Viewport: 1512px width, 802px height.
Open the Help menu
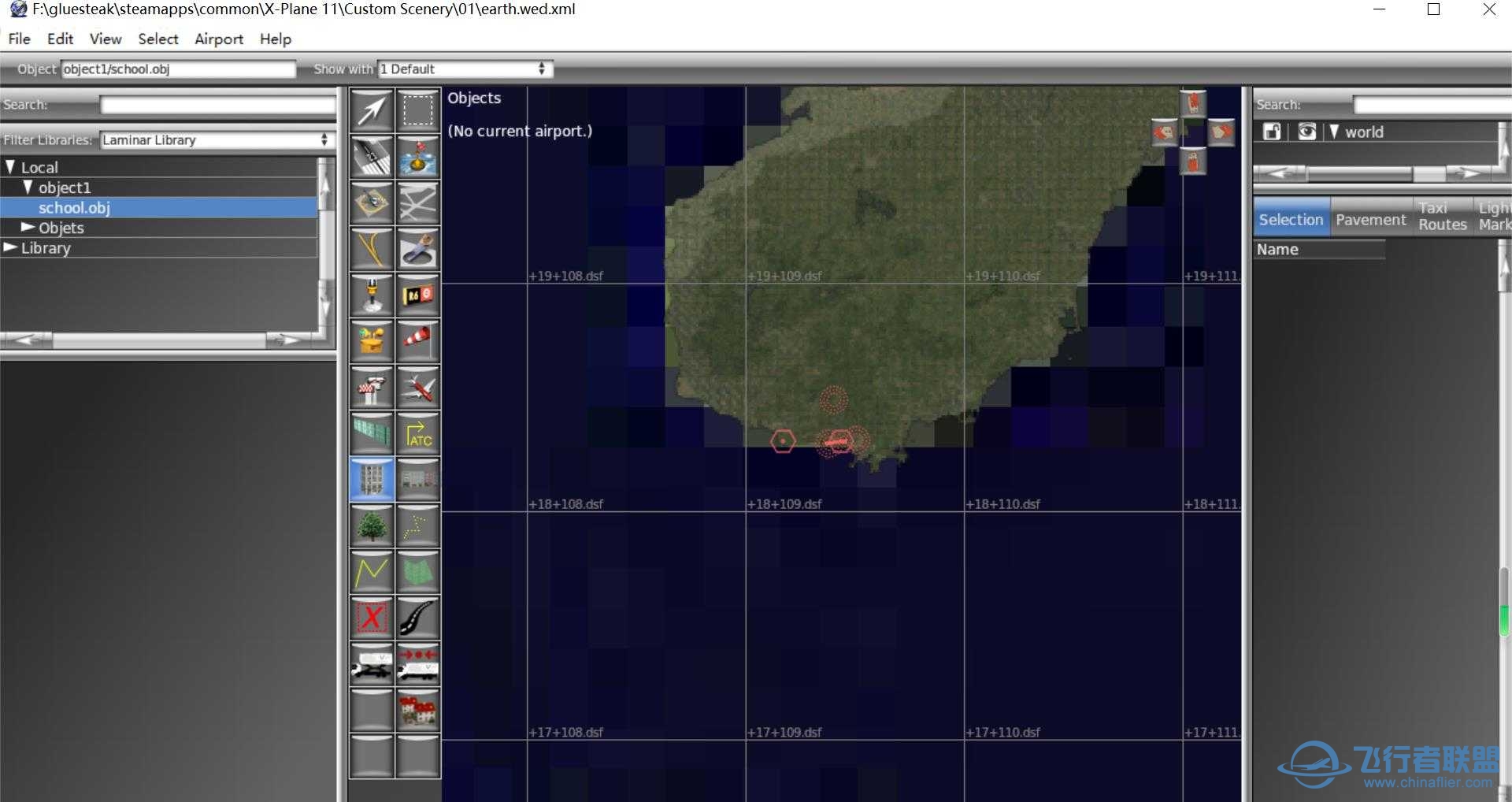click(x=276, y=39)
